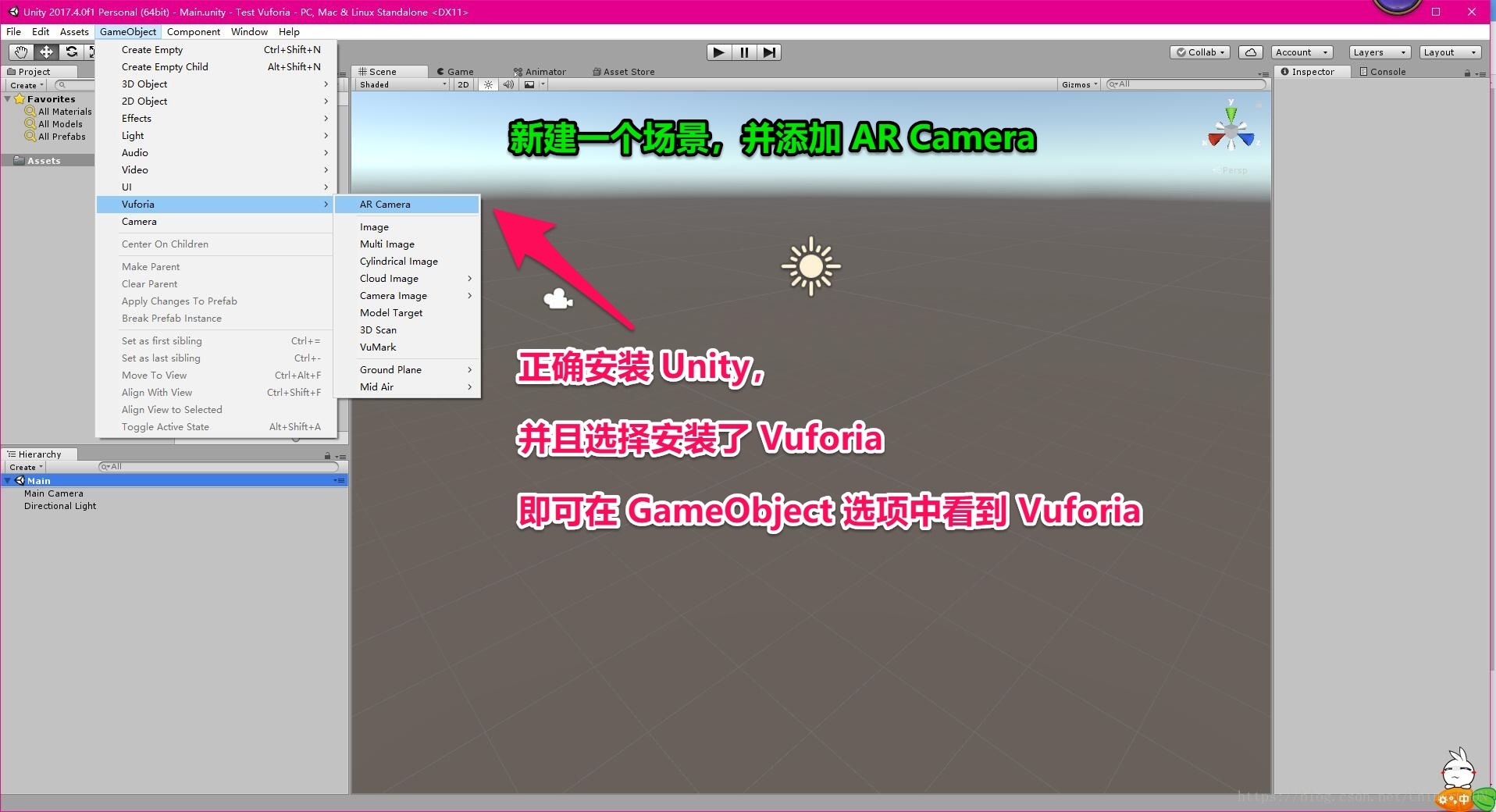This screenshot has width=1496, height=812.
Task: Switch to the Asset Store tab
Action: (x=623, y=72)
